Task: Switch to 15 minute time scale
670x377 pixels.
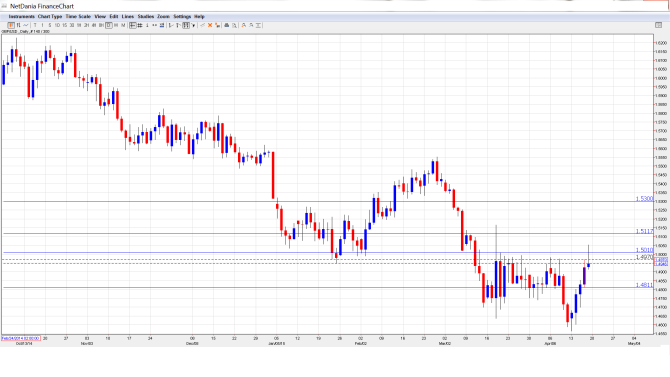Action: tap(65, 26)
